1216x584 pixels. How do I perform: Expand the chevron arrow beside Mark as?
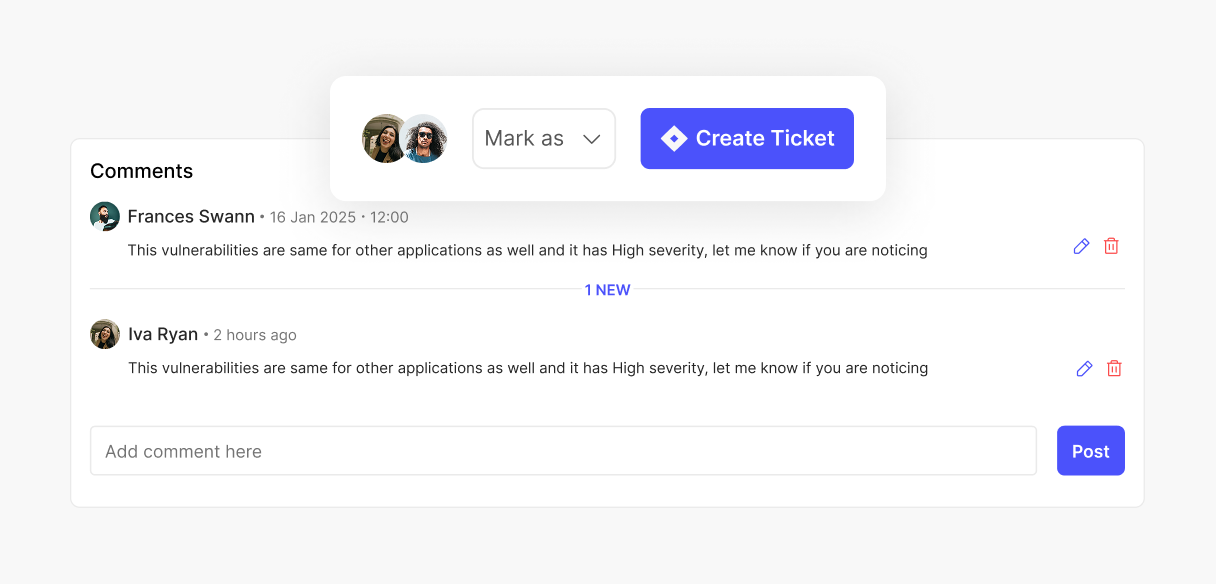click(591, 139)
